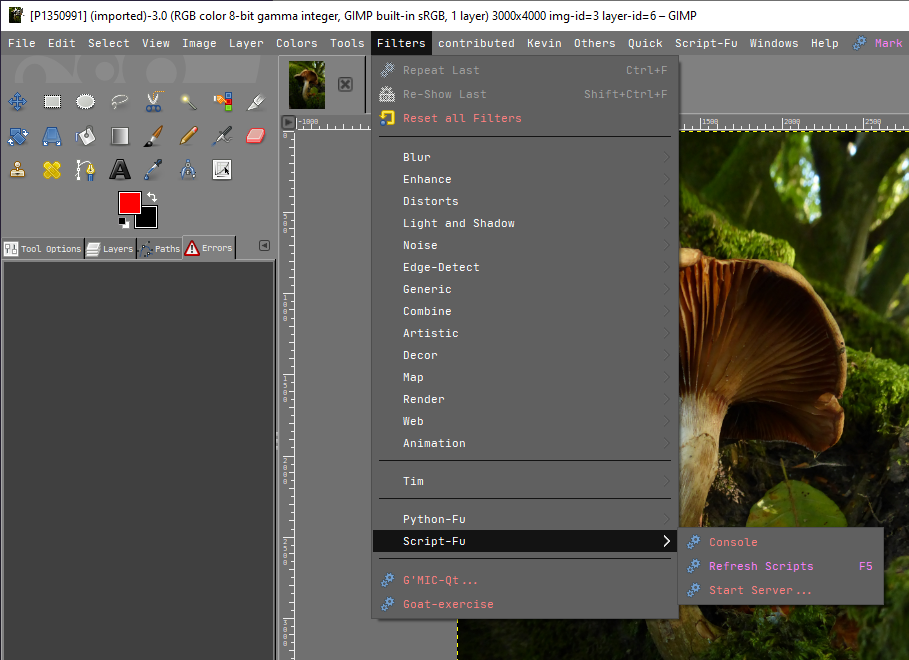The width and height of the screenshot is (909, 660).
Task: Open the black background color swatch
Action: click(x=148, y=219)
